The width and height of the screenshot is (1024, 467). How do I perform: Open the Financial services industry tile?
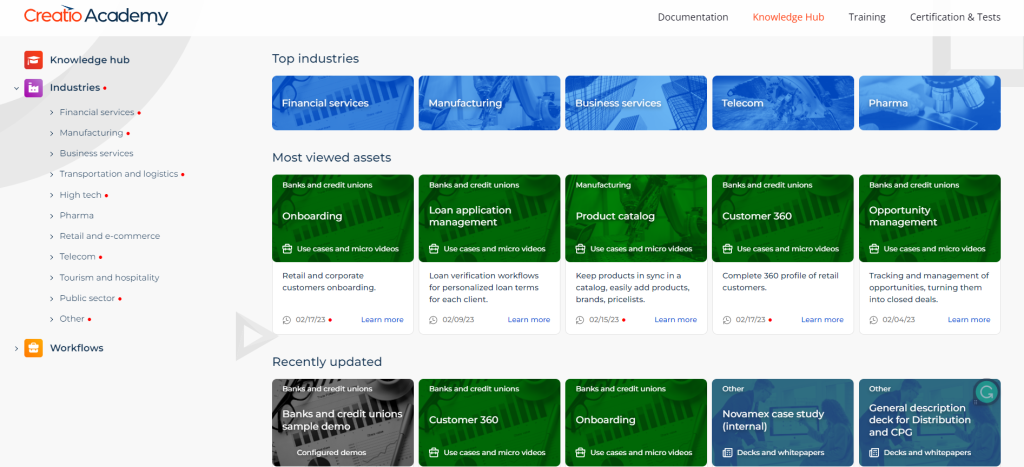(x=343, y=103)
